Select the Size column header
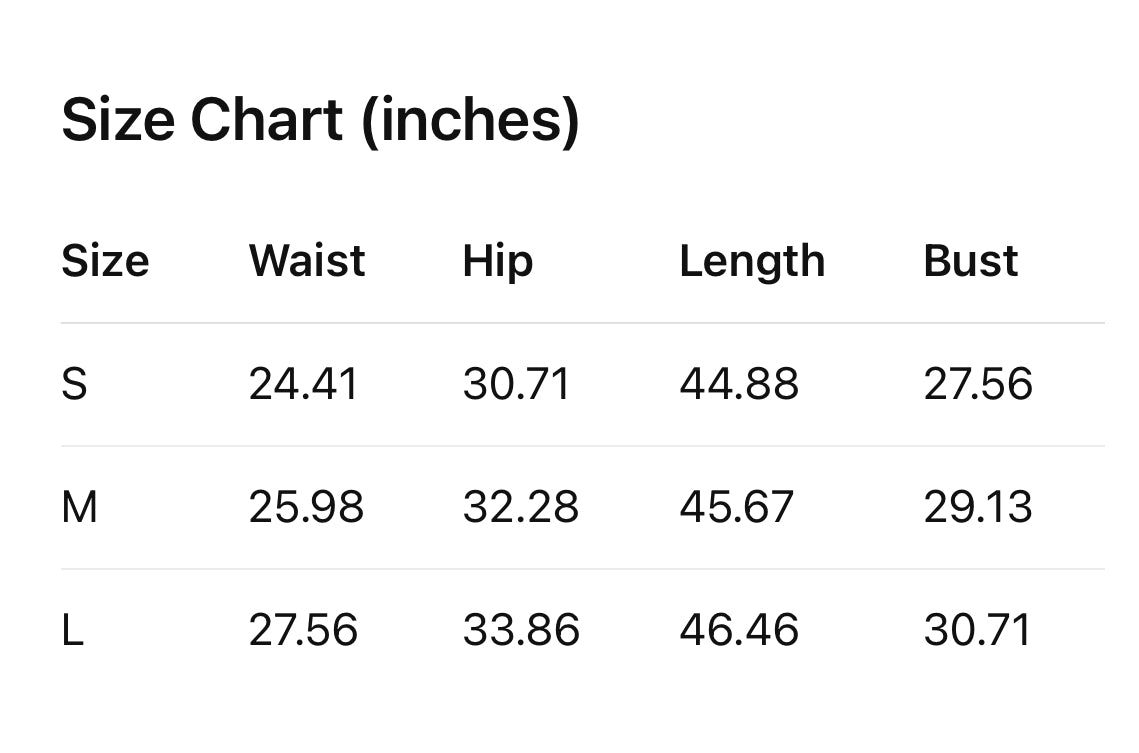 [105, 261]
